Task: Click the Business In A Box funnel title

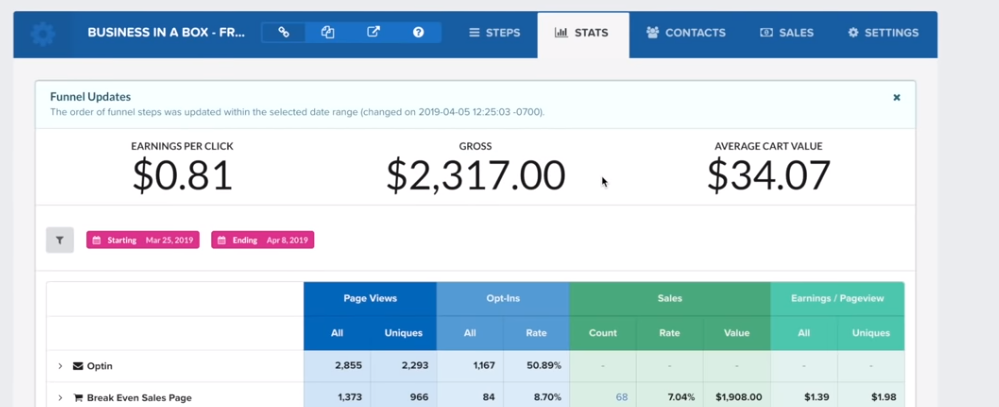Action: click(x=166, y=32)
